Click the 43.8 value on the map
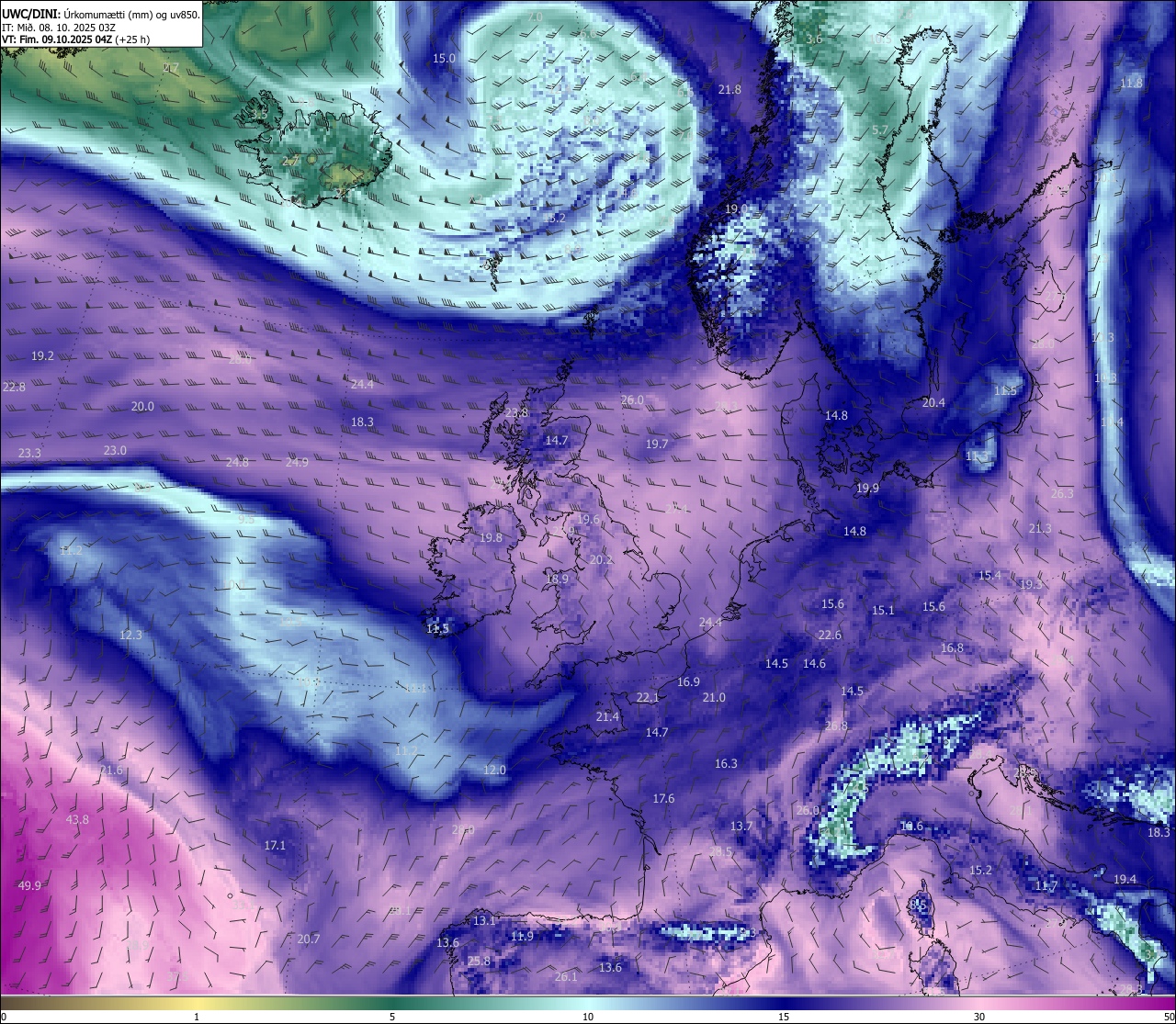The image size is (1176, 1024). (x=77, y=820)
